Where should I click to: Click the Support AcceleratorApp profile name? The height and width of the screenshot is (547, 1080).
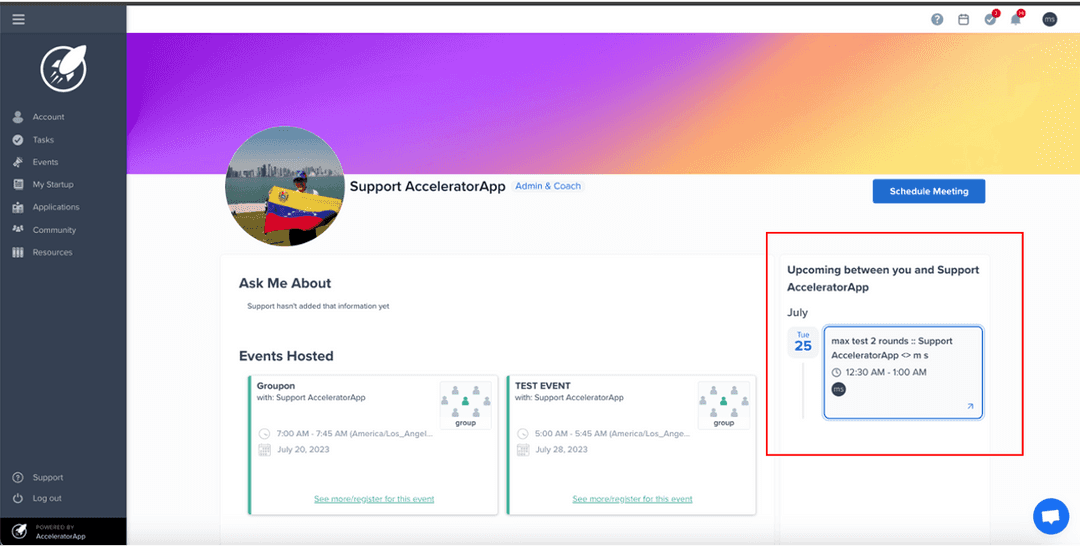click(x=428, y=187)
